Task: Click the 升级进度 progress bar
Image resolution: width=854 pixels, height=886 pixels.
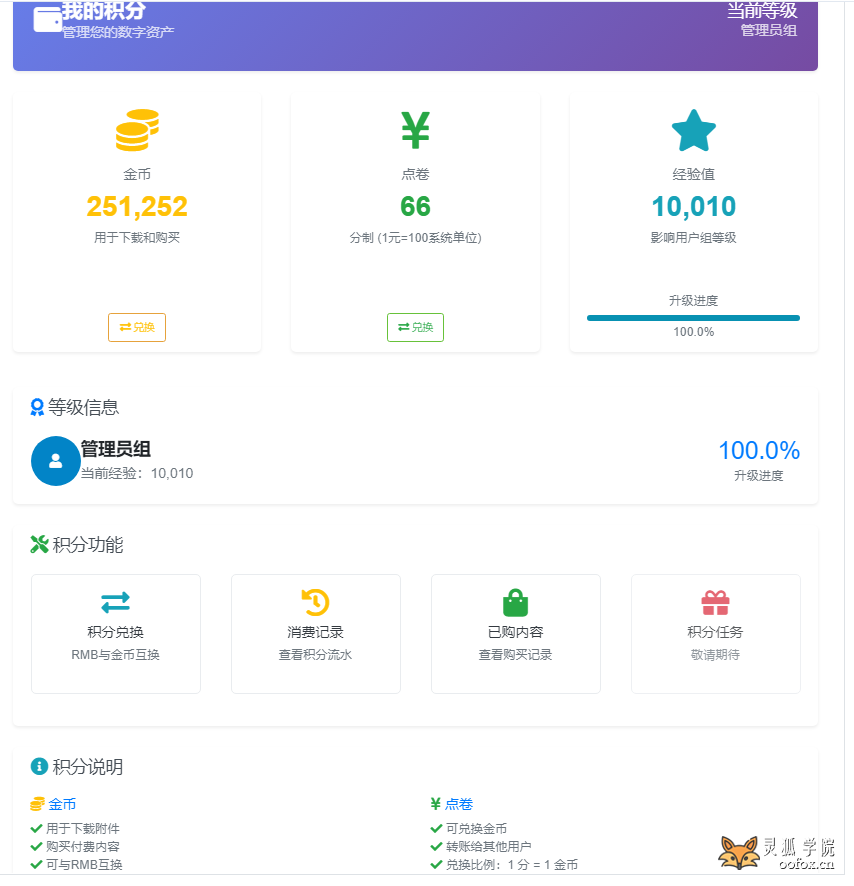Action: [x=693, y=318]
